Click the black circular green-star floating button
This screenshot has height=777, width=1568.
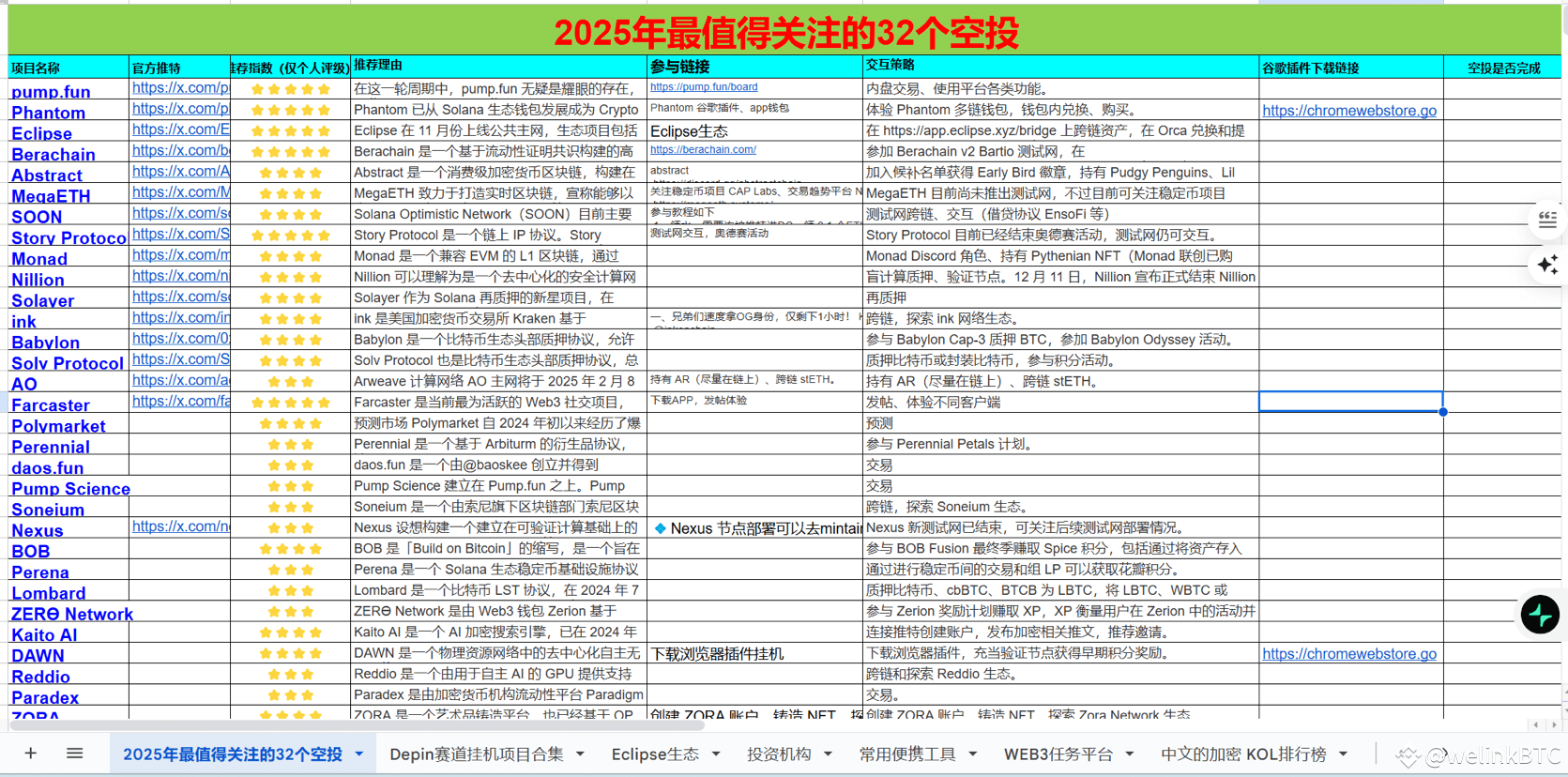pyautogui.click(x=1540, y=615)
